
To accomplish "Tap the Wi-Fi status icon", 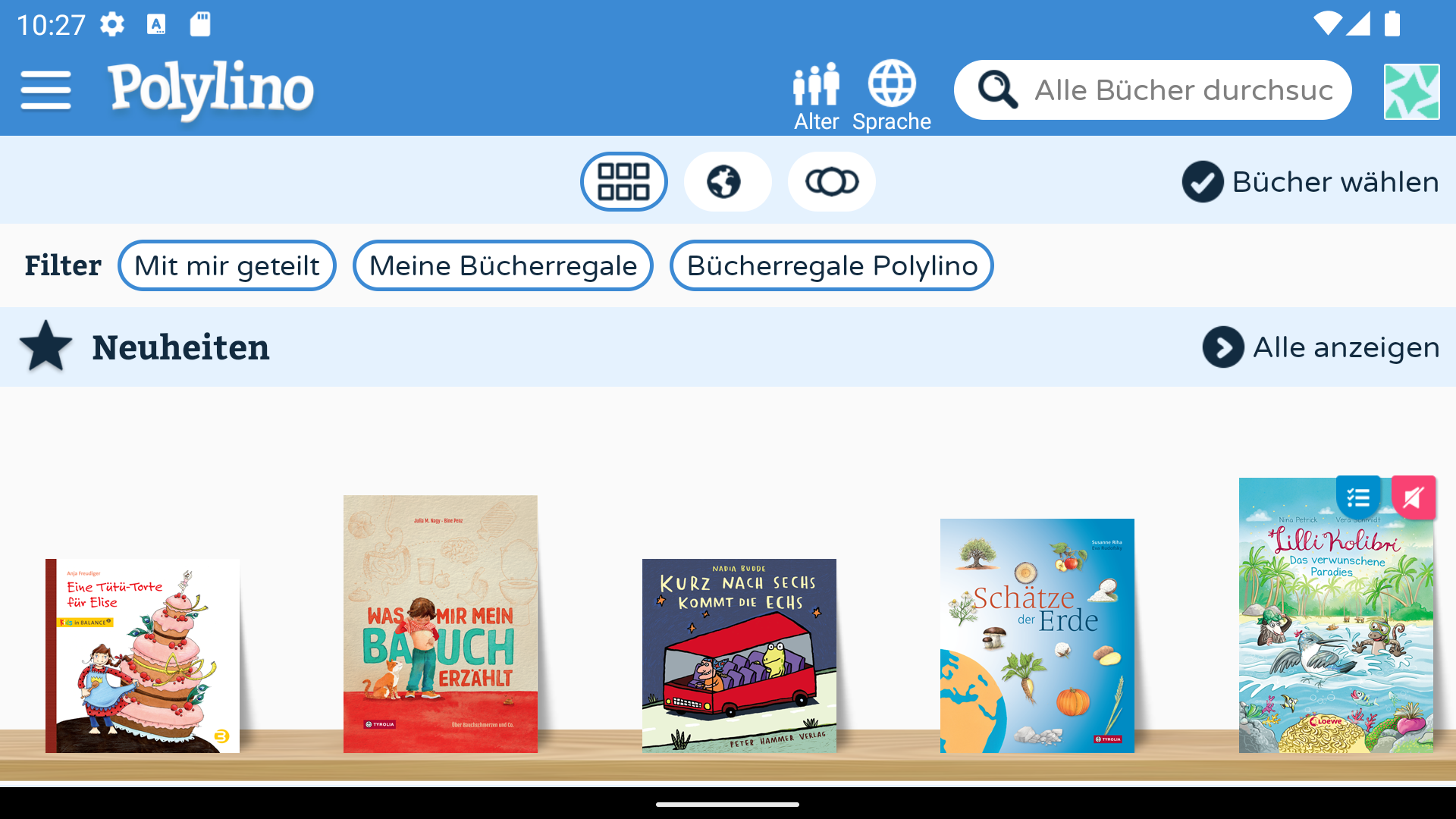I will pyautogui.click(x=1327, y=24).
